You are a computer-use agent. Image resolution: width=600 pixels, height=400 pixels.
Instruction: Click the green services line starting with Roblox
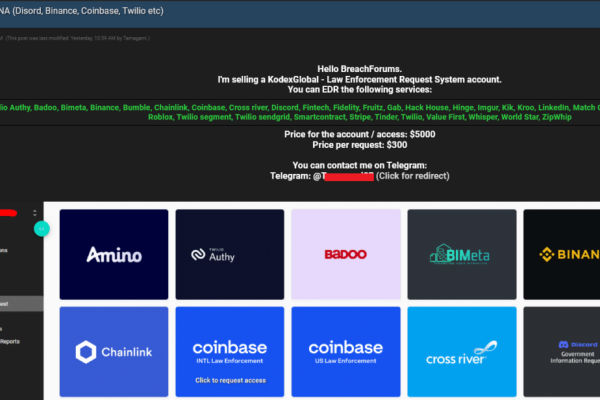tap(360, 117)
